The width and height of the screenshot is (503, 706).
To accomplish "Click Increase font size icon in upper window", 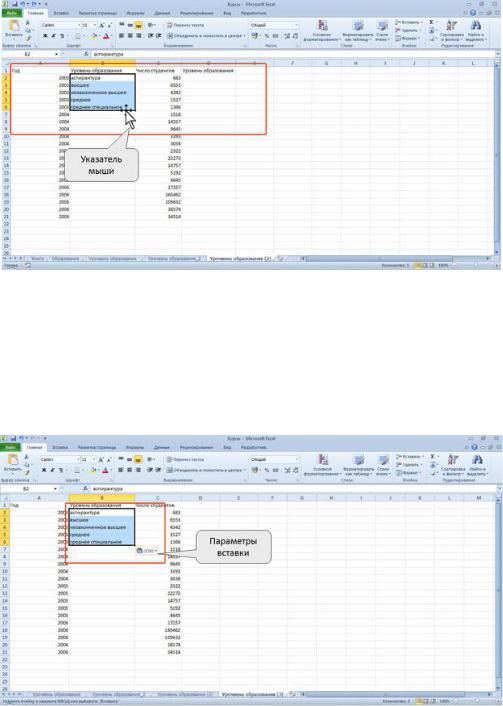I will 102,25.
